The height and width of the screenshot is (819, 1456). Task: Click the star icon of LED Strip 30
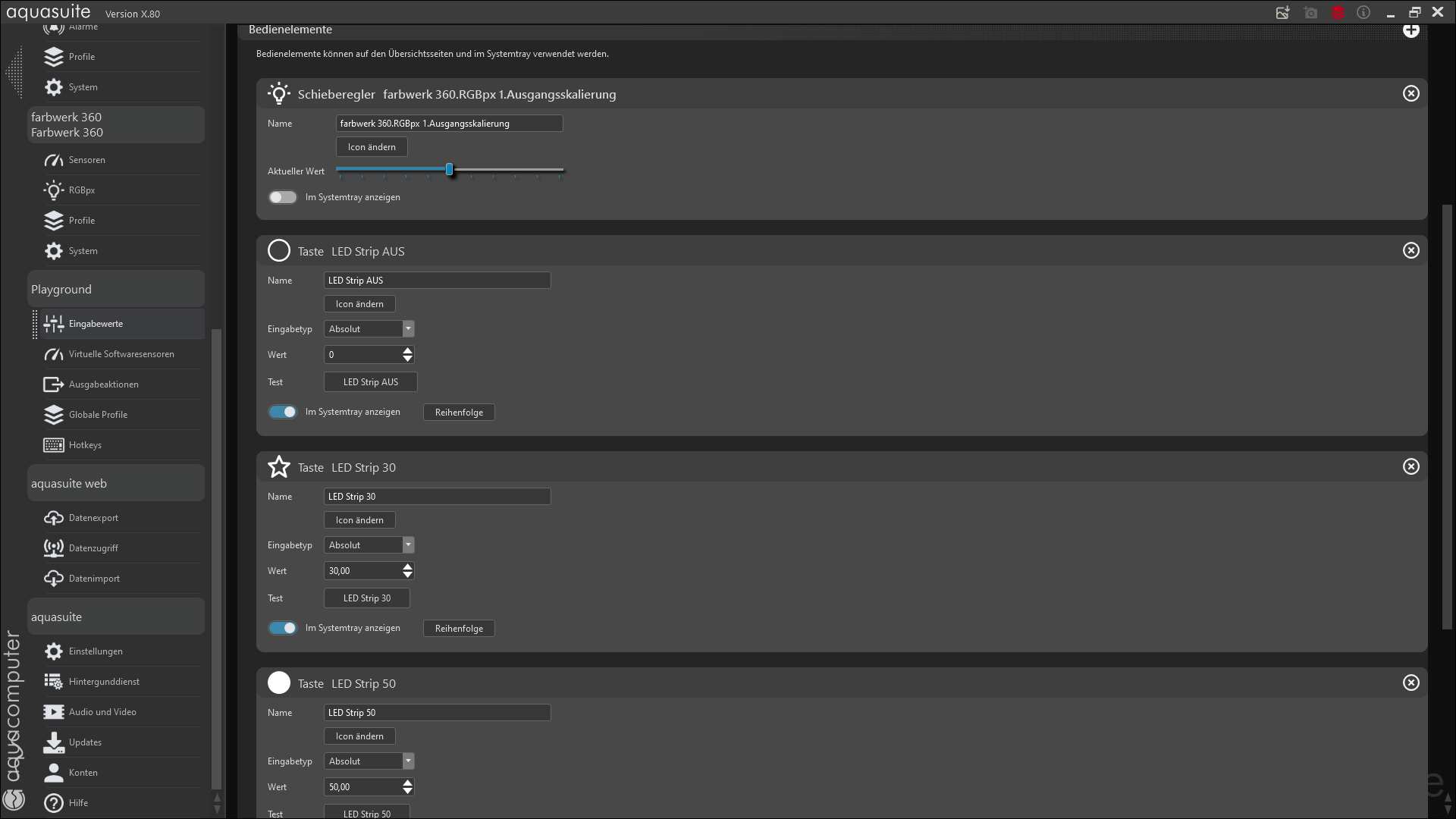click(279, 466)
